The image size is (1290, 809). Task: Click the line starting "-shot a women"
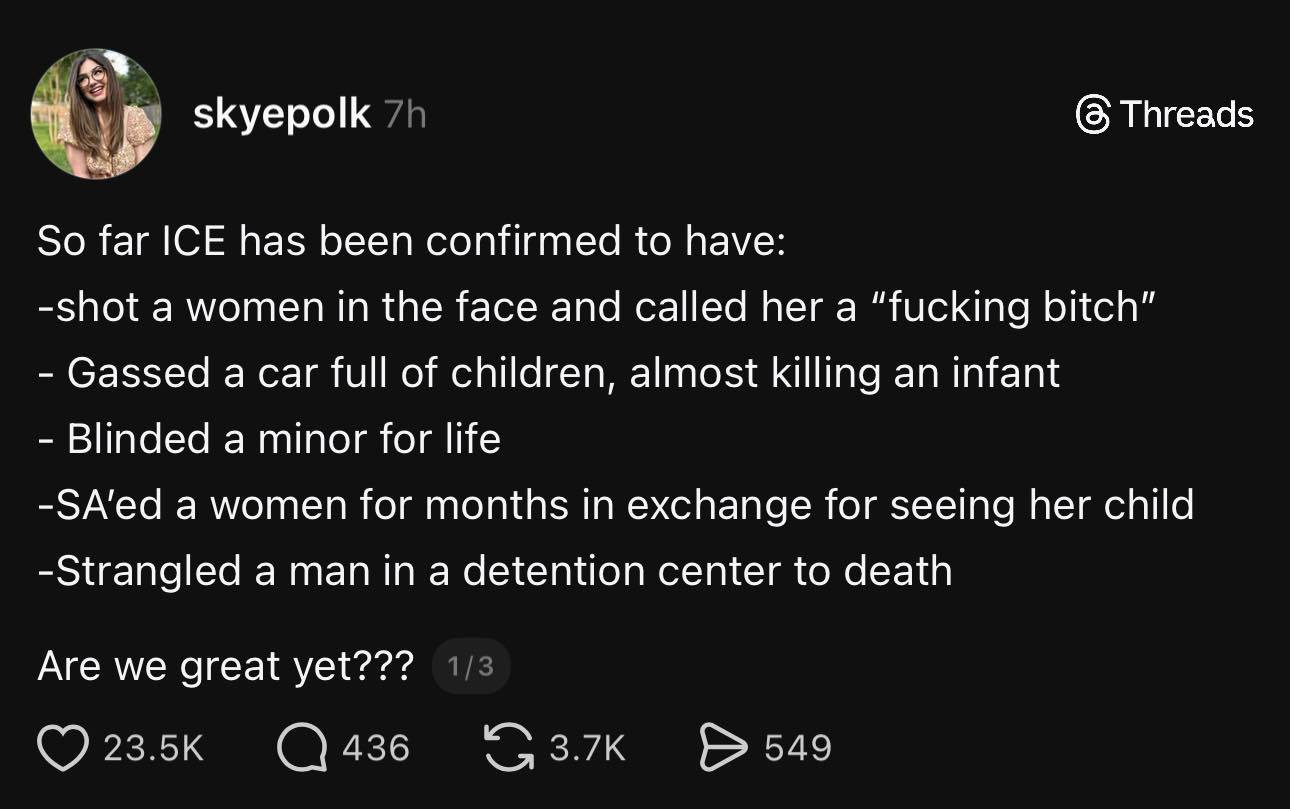point(597,308)
